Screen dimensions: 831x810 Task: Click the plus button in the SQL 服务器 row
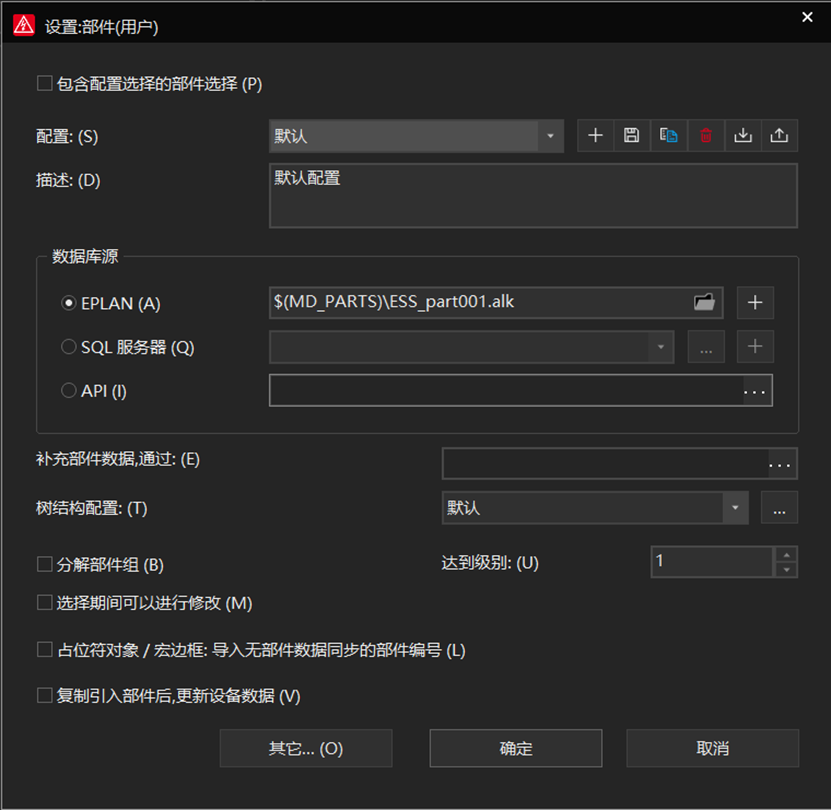tap(755, 347)
